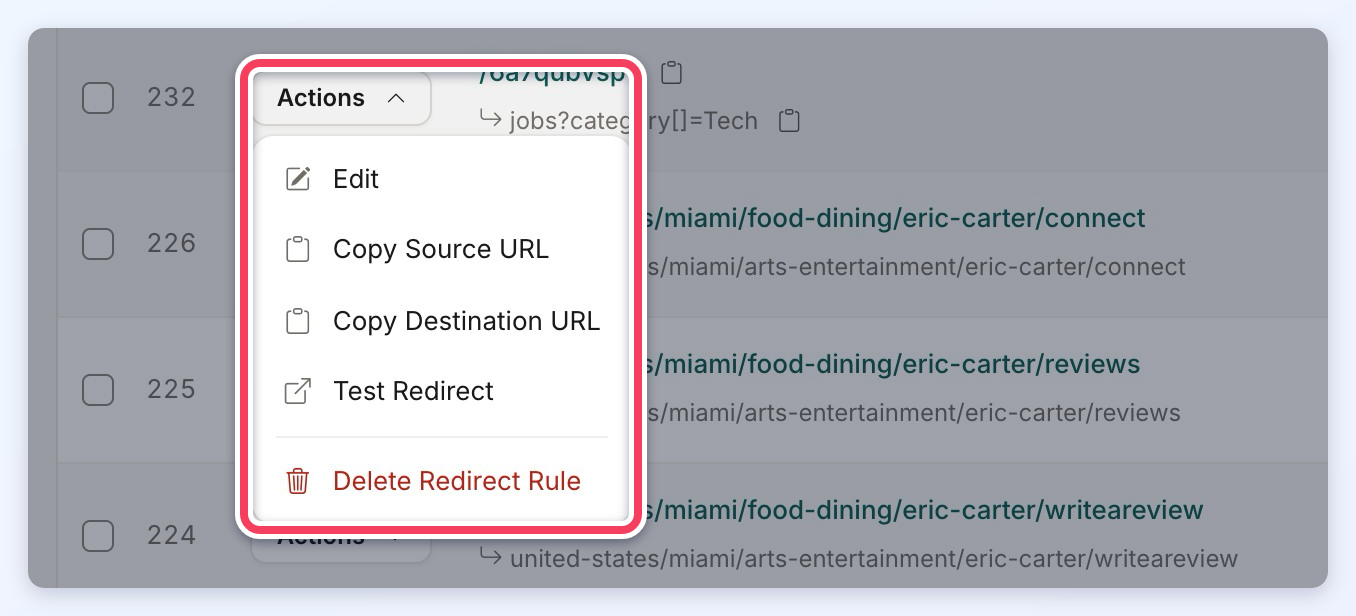Viewport: 1356px width, 616px height.
Task: Copy source URL via clipboard icon in row 232
Action: coord(672,72)
